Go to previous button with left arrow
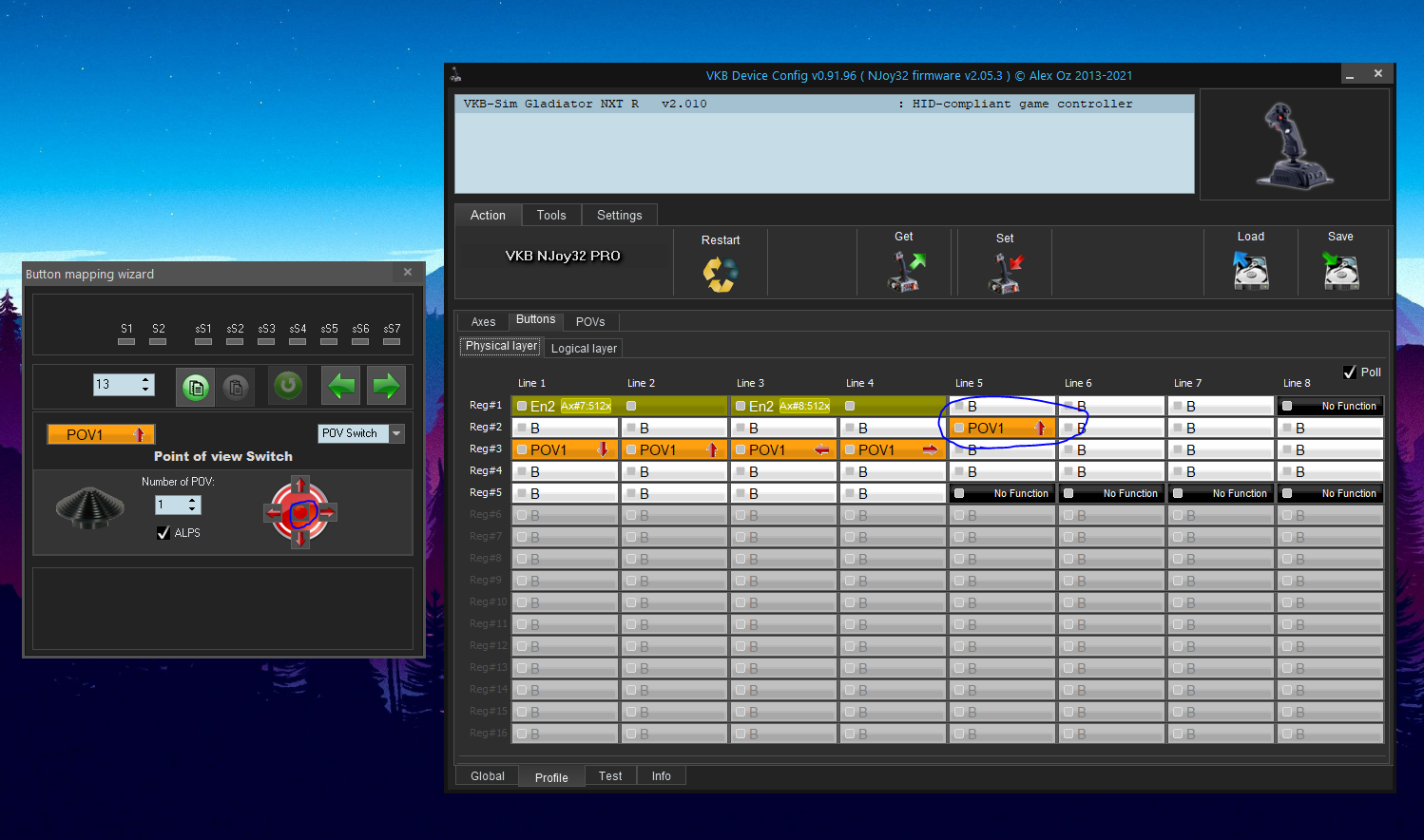 coord(341,385)
